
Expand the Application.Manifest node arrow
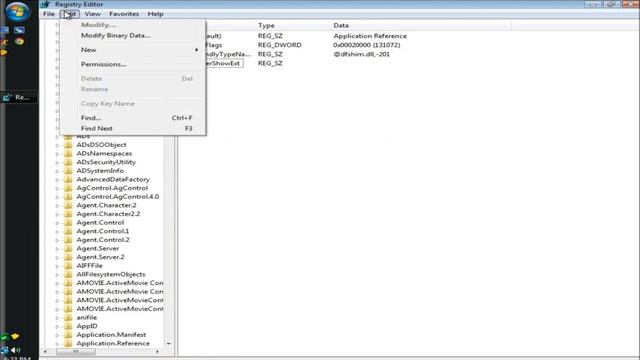pos(57,335)
